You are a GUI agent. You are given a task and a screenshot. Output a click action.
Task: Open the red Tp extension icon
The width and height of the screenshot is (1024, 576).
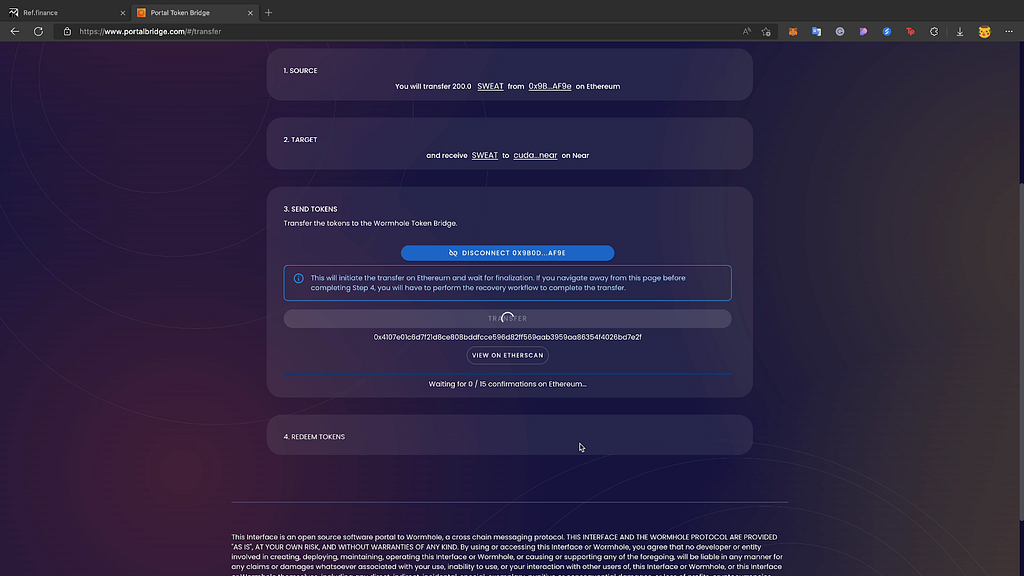coord(910,31)
